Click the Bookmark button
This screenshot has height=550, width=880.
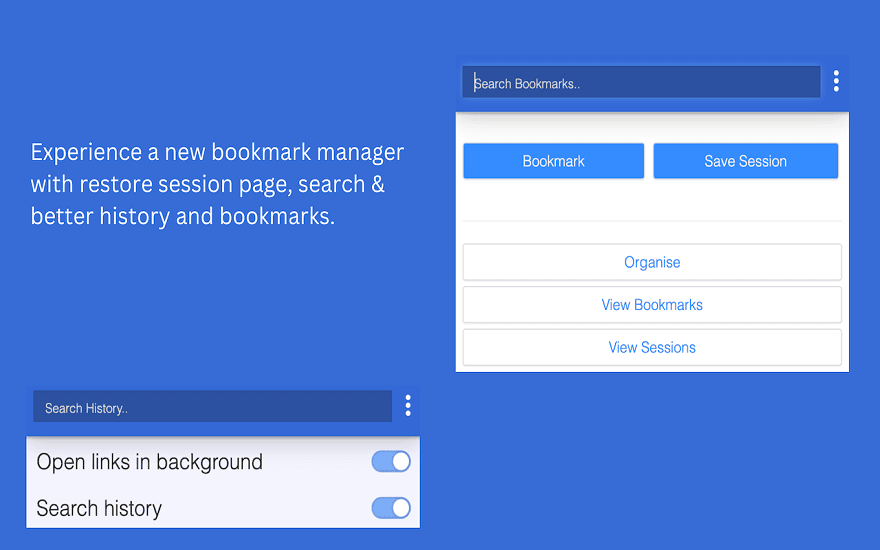point(553,161)
